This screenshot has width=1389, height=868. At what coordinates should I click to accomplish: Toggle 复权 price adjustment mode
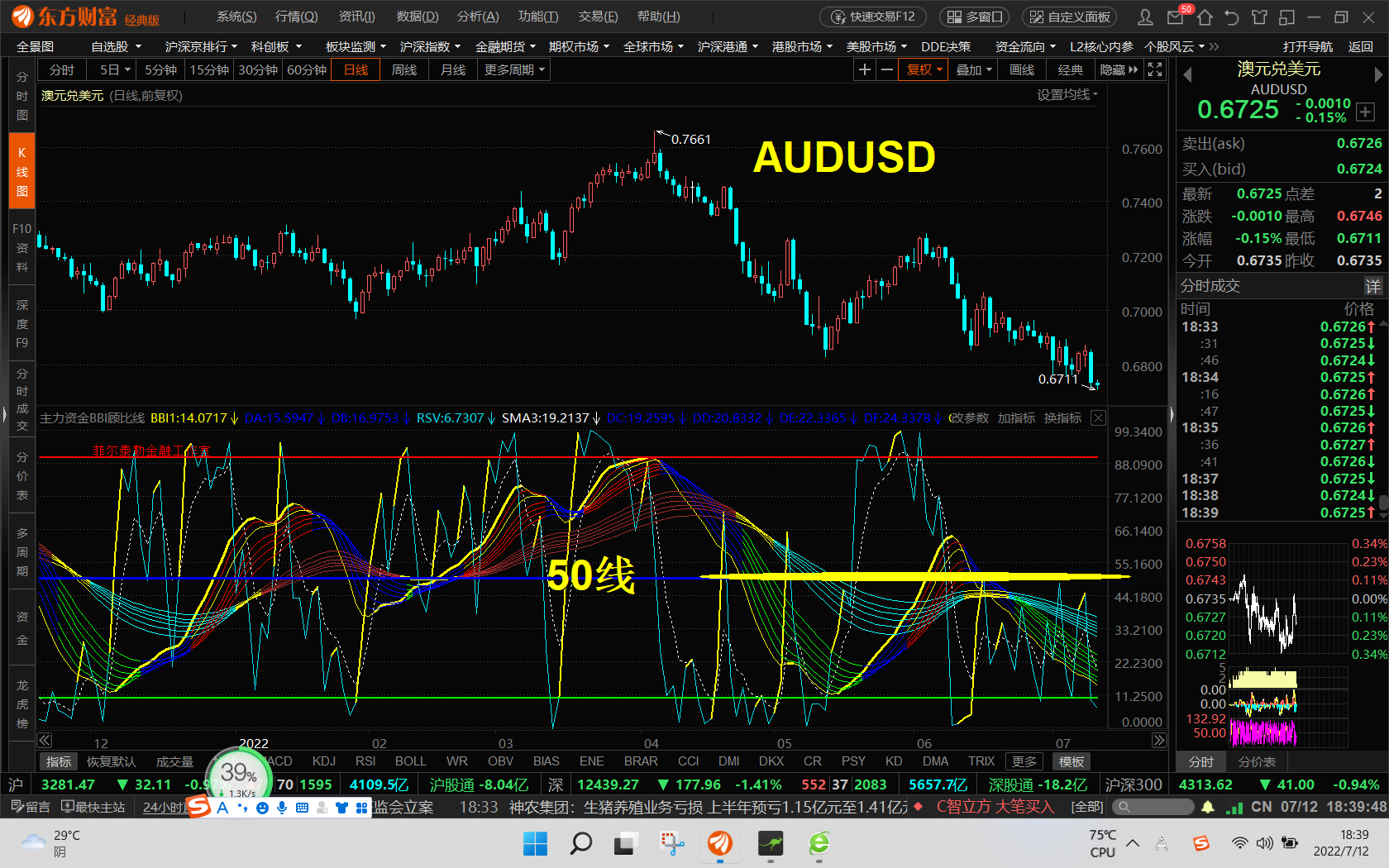click(922, 69)
